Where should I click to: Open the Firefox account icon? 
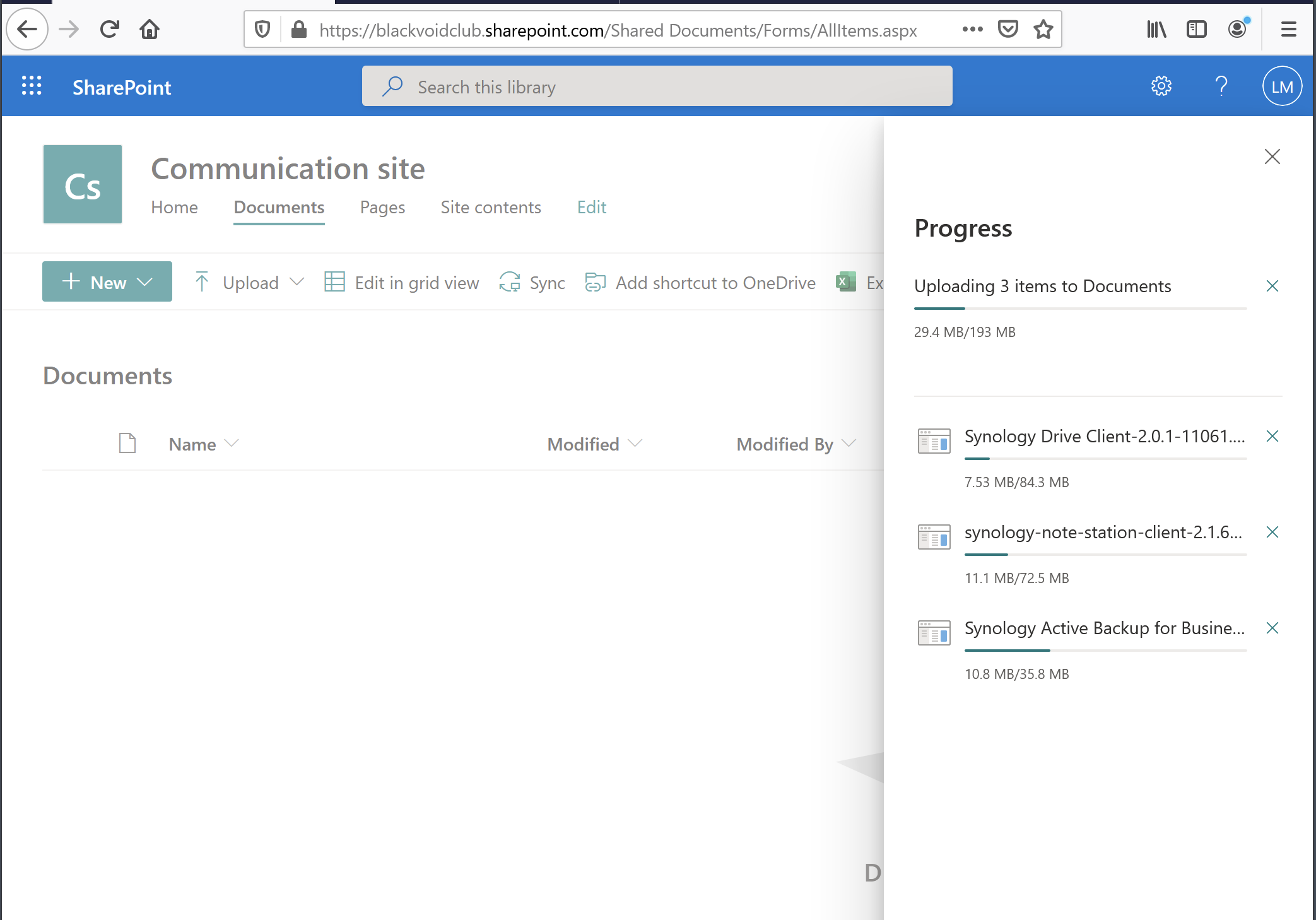(1238, 29)
